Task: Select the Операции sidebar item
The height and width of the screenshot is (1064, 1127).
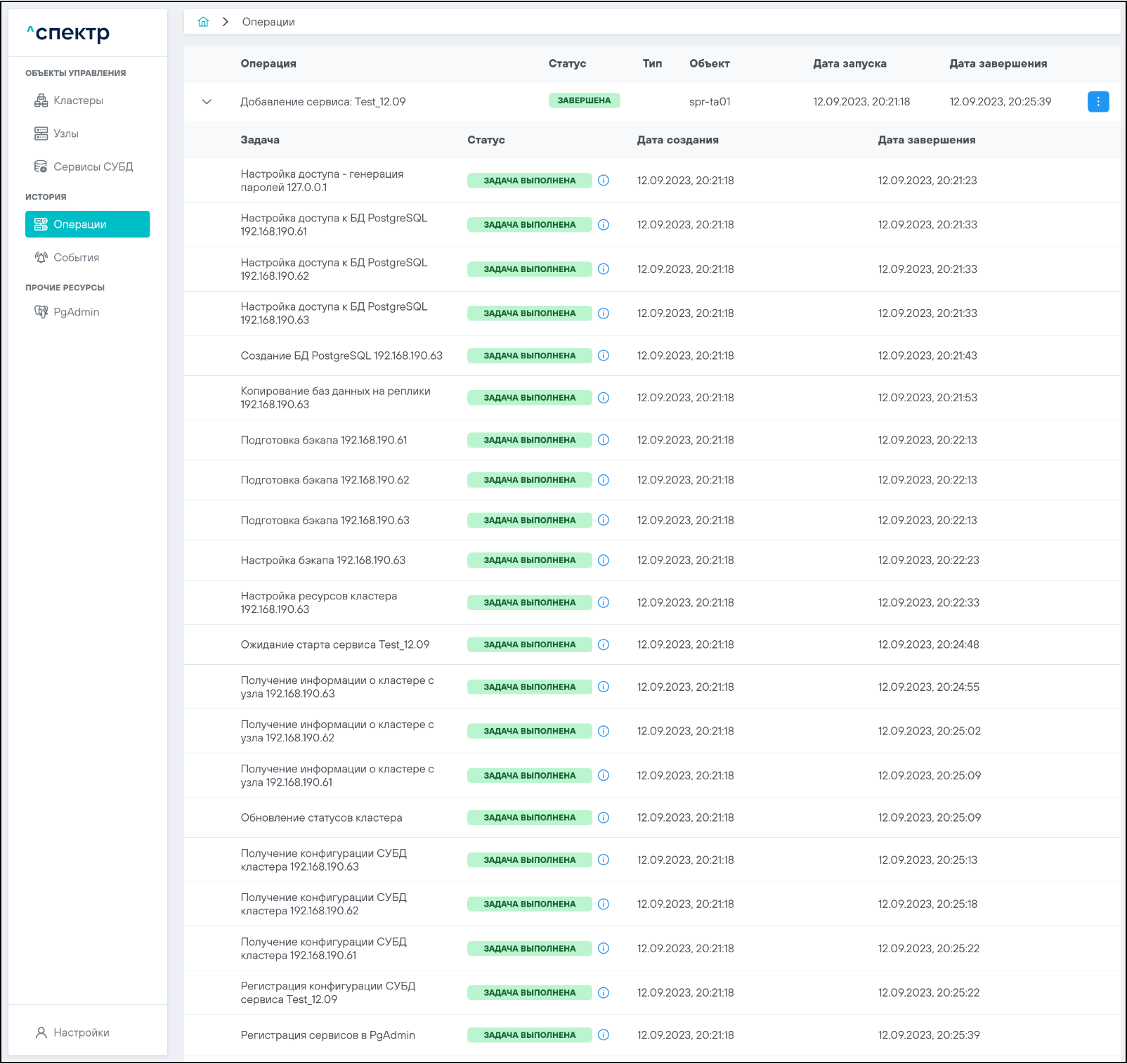Action: point(87,224)
